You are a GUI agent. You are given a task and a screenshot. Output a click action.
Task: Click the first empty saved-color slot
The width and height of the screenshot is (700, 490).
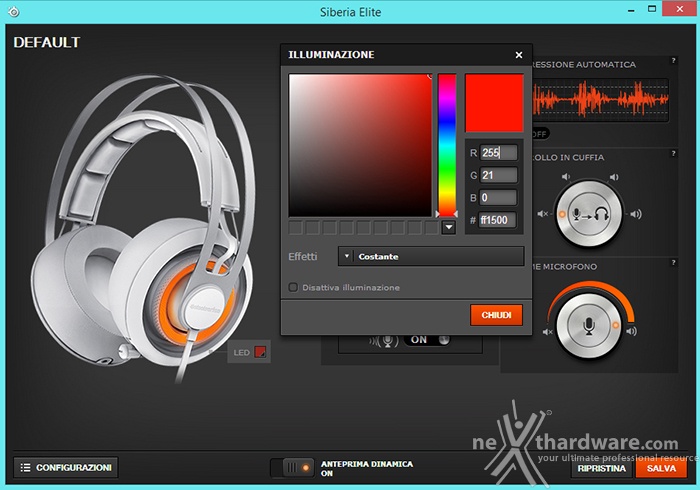coord(296,228)
